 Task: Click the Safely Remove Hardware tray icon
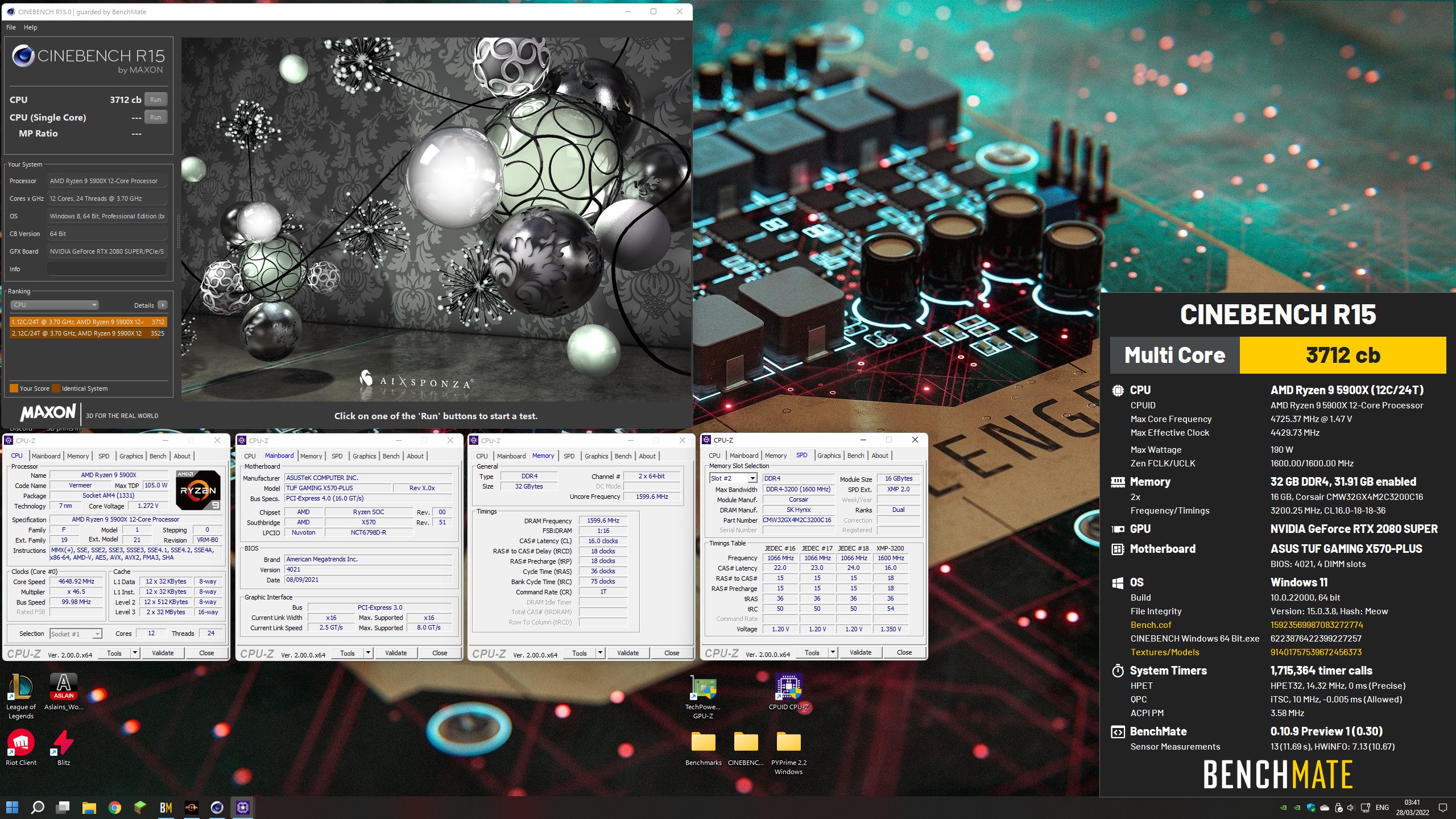pos(1338,808)
